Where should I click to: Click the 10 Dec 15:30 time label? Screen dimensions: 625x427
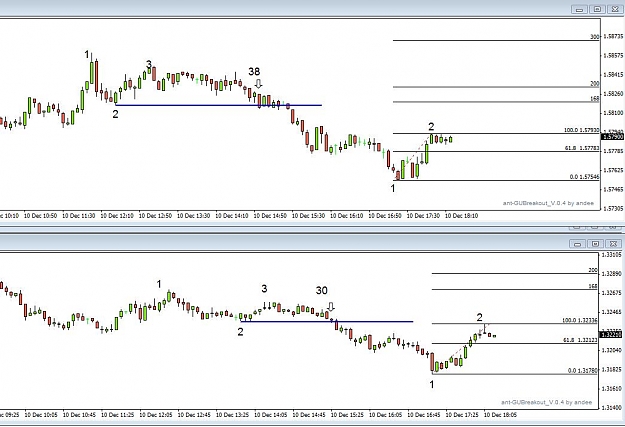pos(308,216)
